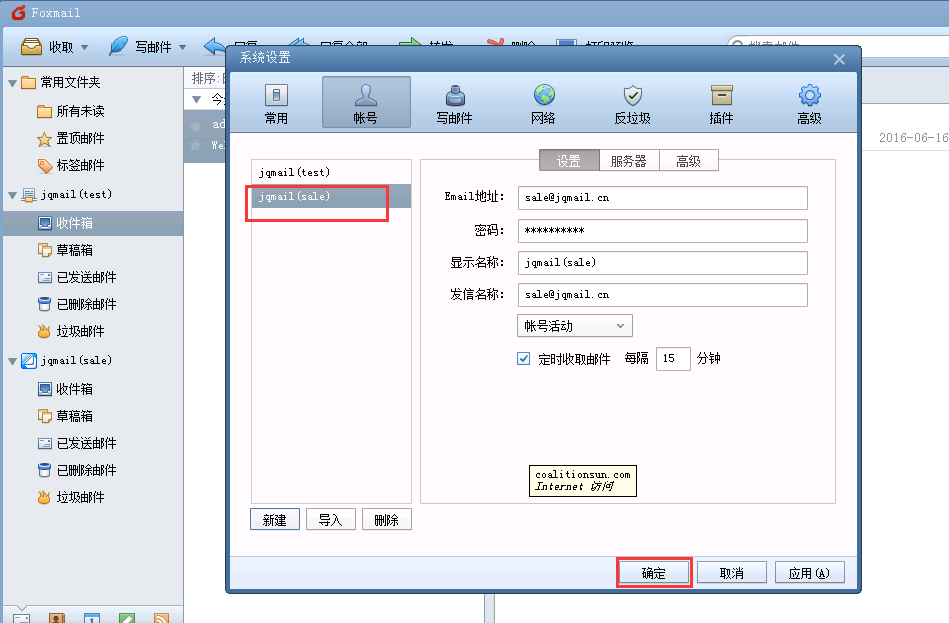Select jqmail(test) in the account list
Image resolution: width=949 pixels, height=623 pixels.
click(330, 173)
